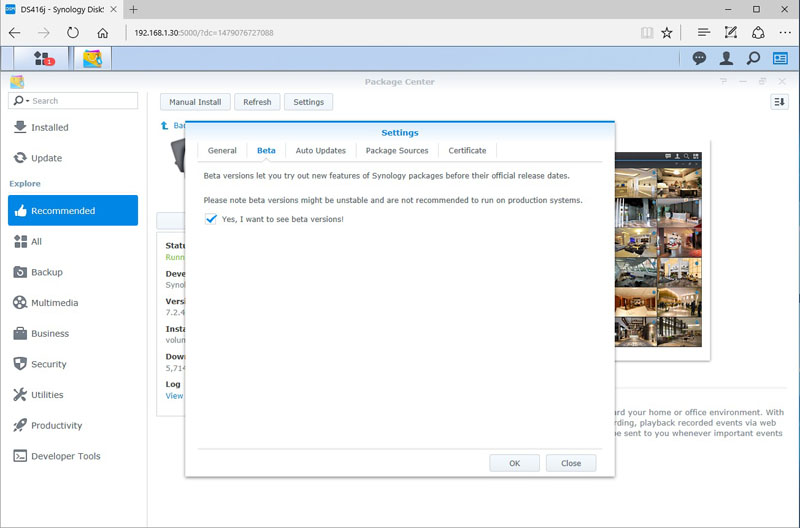This screenshot has width=800, height=528.
Task: Click the thumbs-up Recommended icon
Action: (x=20, y=211)
